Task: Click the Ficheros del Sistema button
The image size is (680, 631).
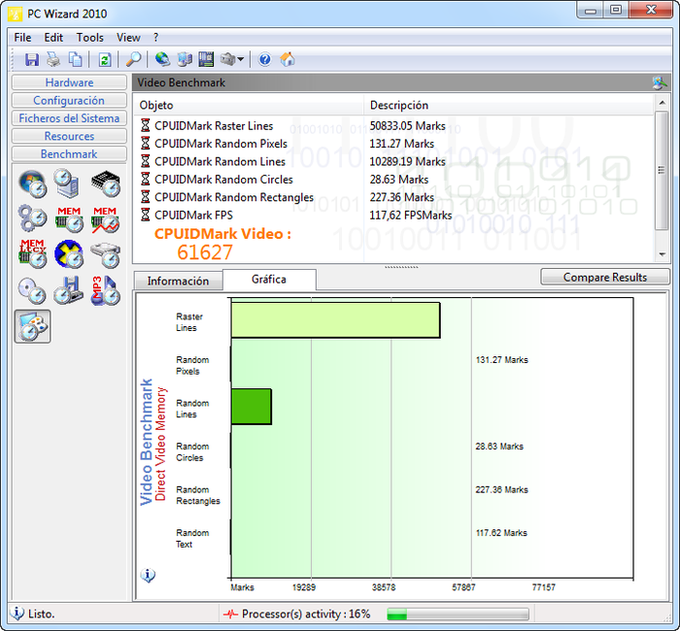Action: (69, 118)
